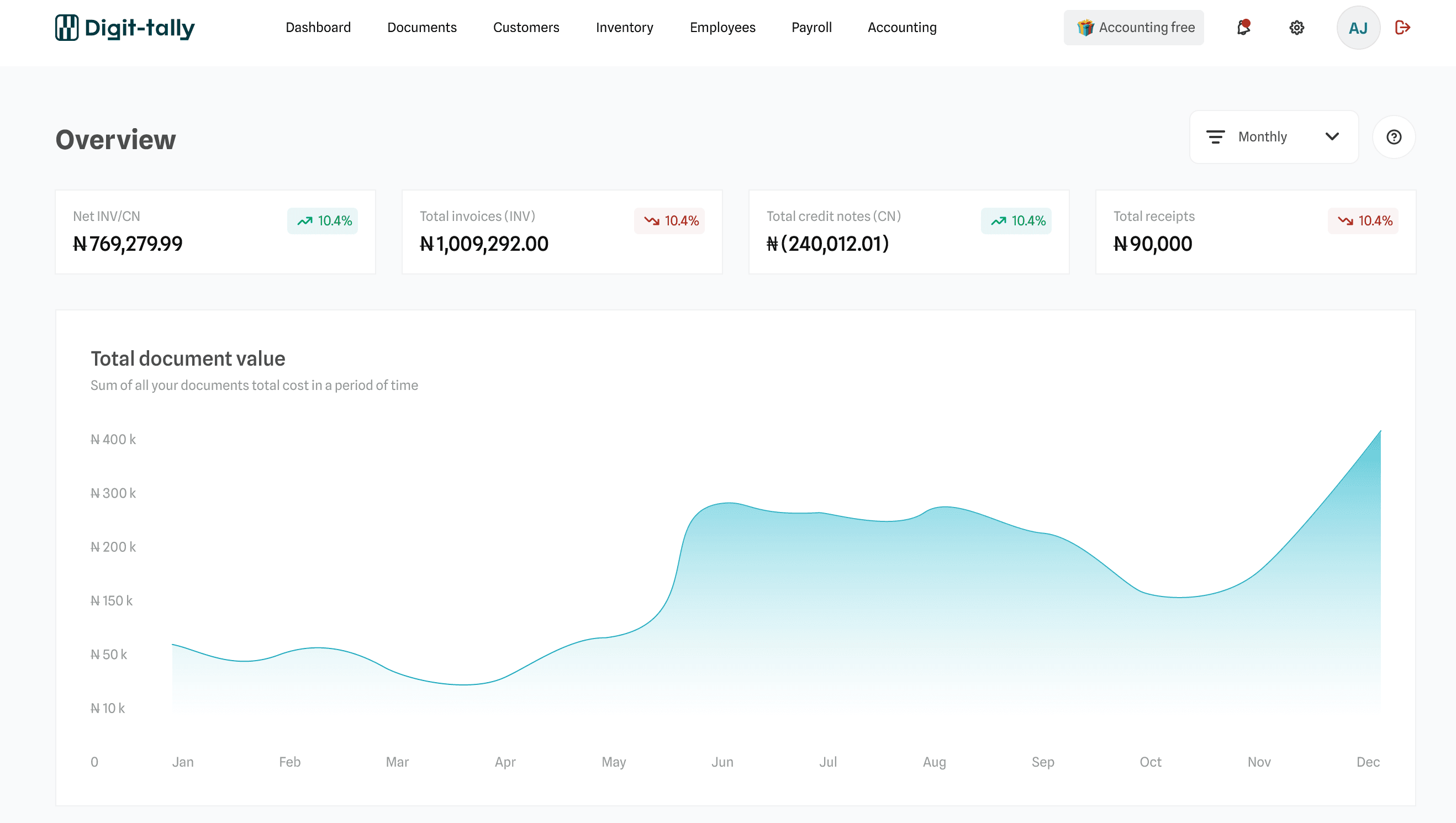This screenshot has height=823, width=1456.
Task: Click the logout icon
Action: (x=1403, y=27)
